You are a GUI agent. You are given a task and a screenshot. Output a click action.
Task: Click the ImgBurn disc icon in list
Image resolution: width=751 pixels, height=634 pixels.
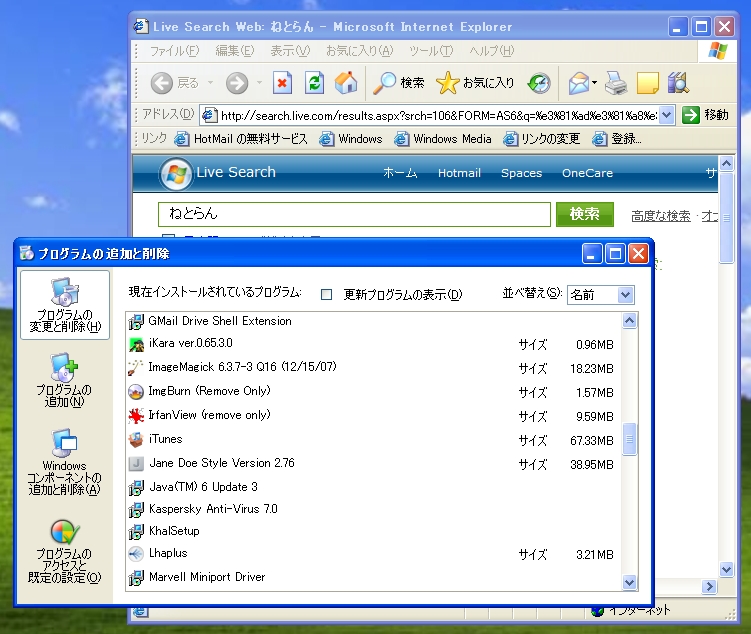tap(136, 392)
